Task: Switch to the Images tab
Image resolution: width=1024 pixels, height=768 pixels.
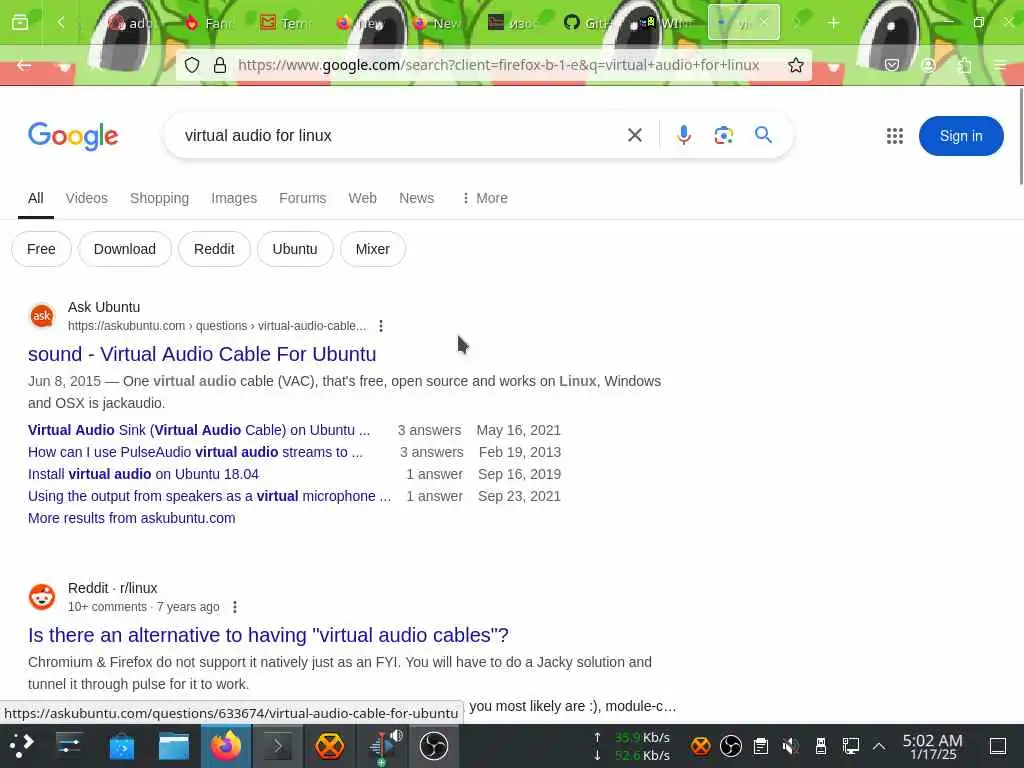Action: point(234,198)
